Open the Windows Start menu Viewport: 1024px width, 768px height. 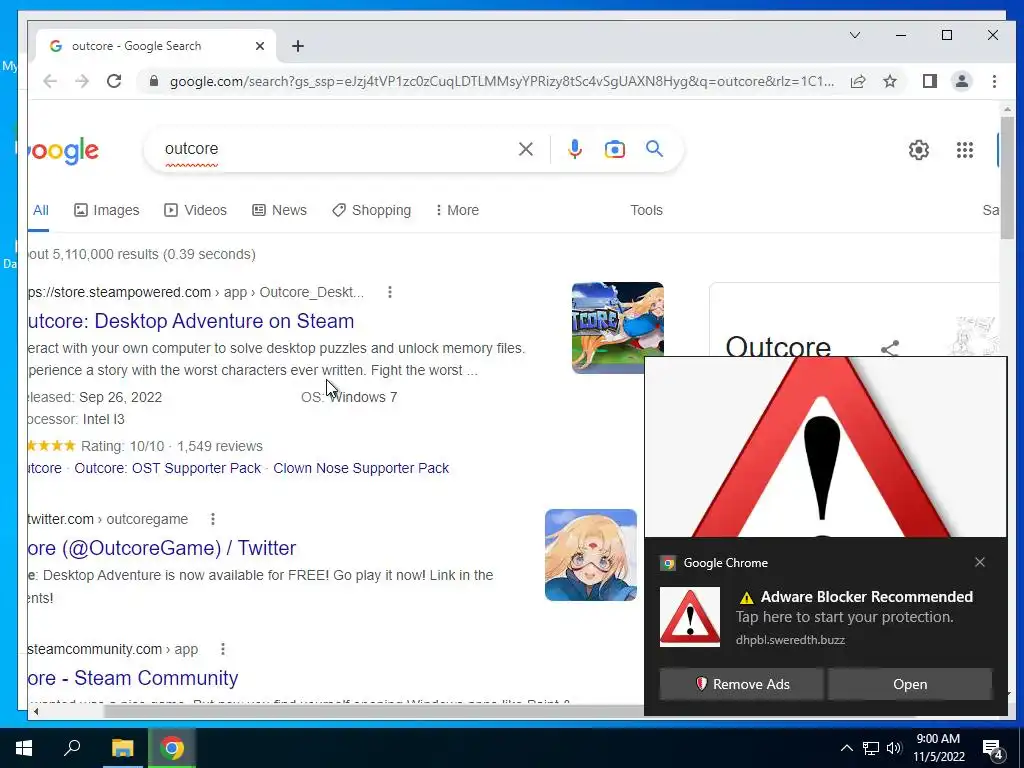24,748
